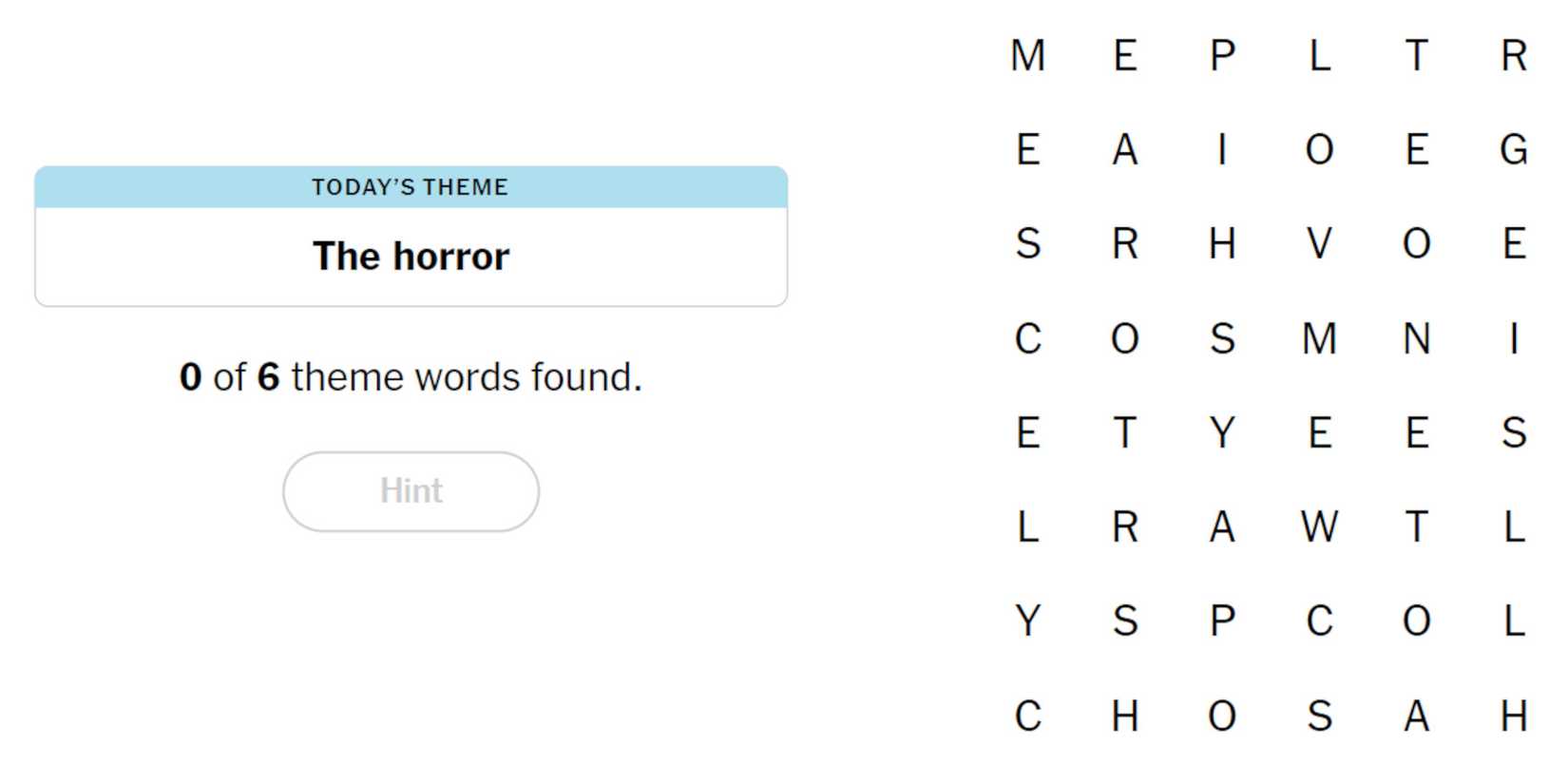
Task: Select the R in the top-right corner
Action: tap(1513, 56)
